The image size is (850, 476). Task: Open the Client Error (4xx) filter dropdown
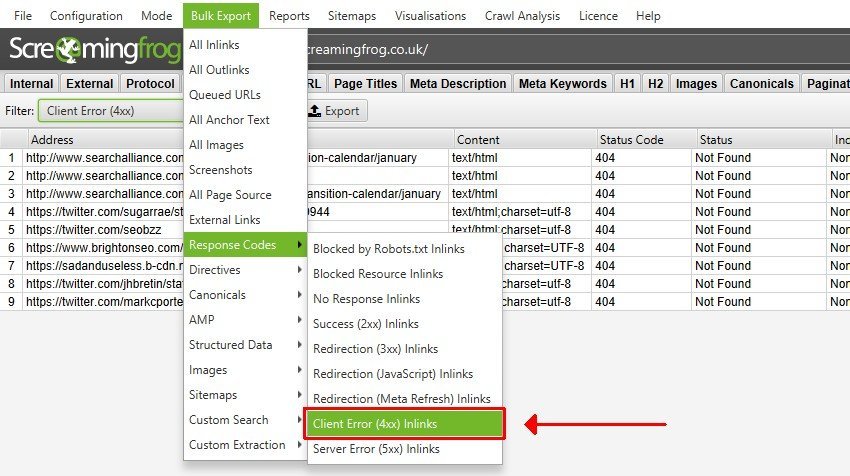pos(110,111)
